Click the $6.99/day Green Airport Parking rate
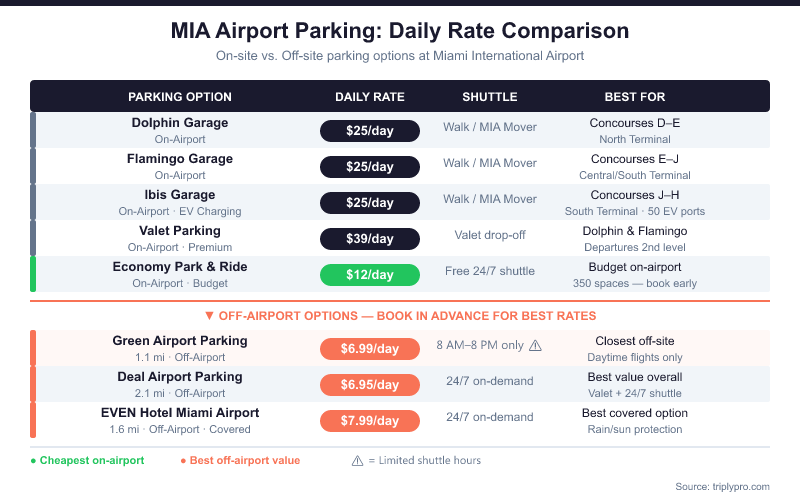800x500 pixels. point(370,349)
